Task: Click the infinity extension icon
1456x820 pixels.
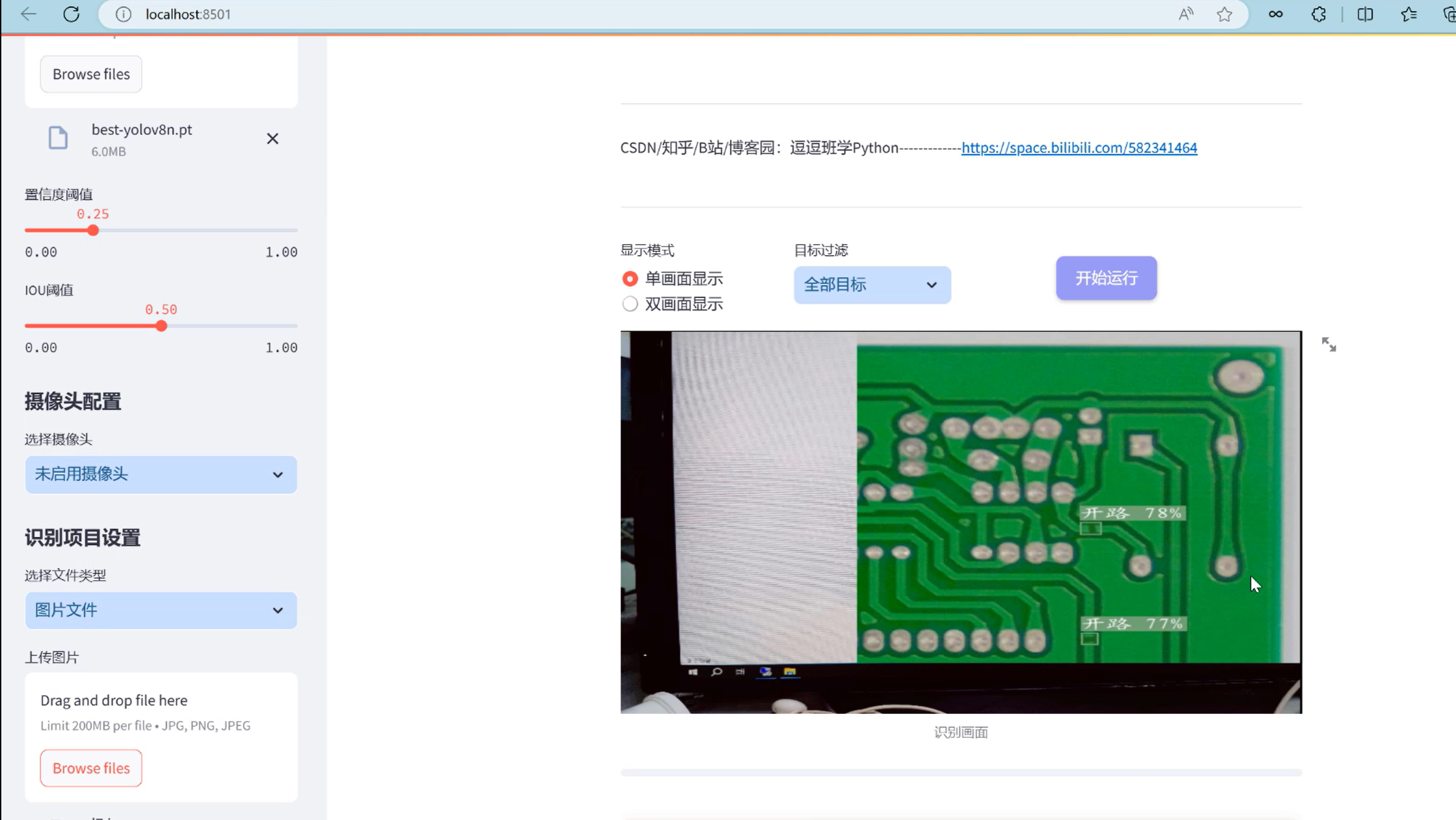Action: 1275,14
